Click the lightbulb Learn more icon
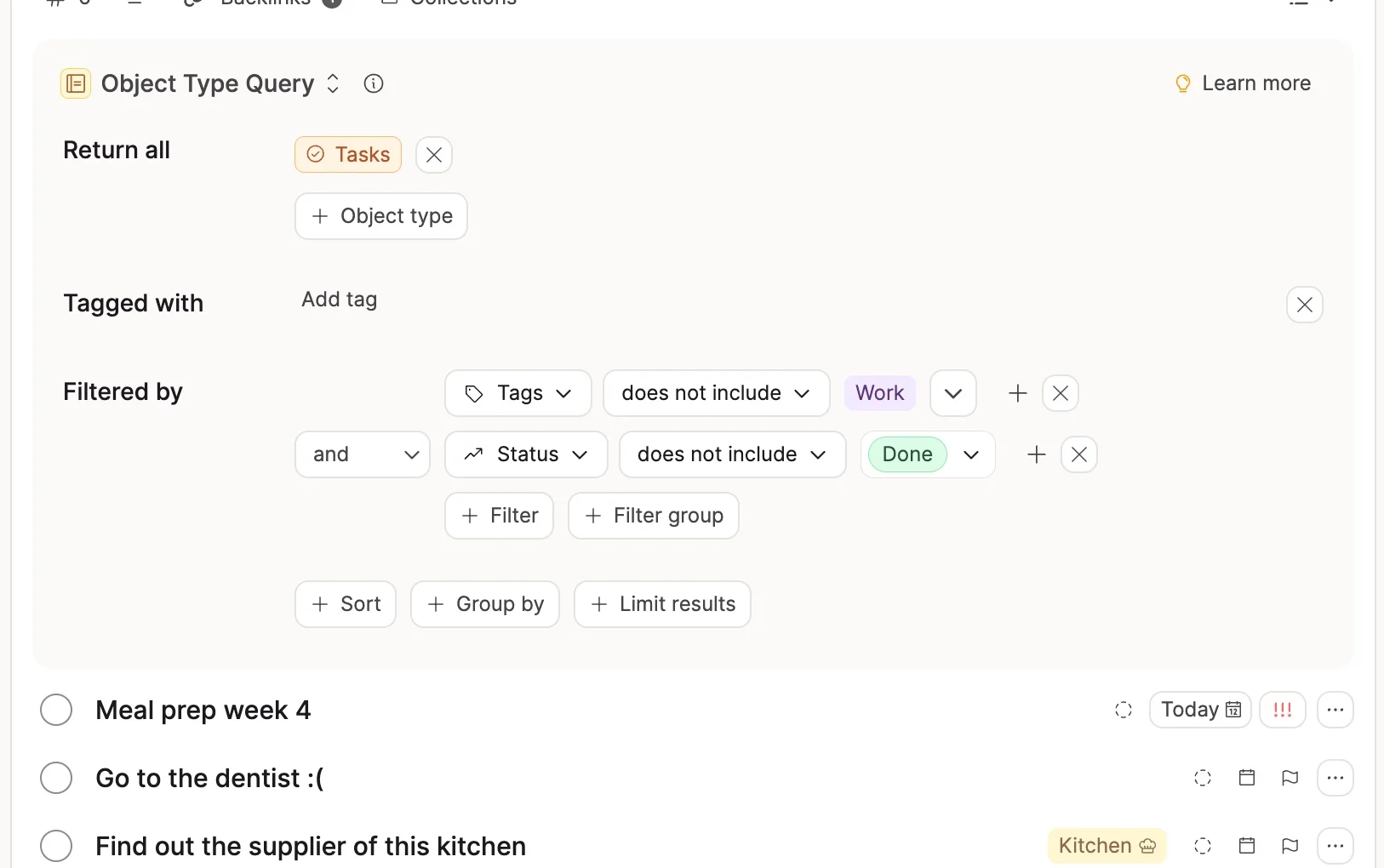The image size is (1384, 868). [1182, 83]
